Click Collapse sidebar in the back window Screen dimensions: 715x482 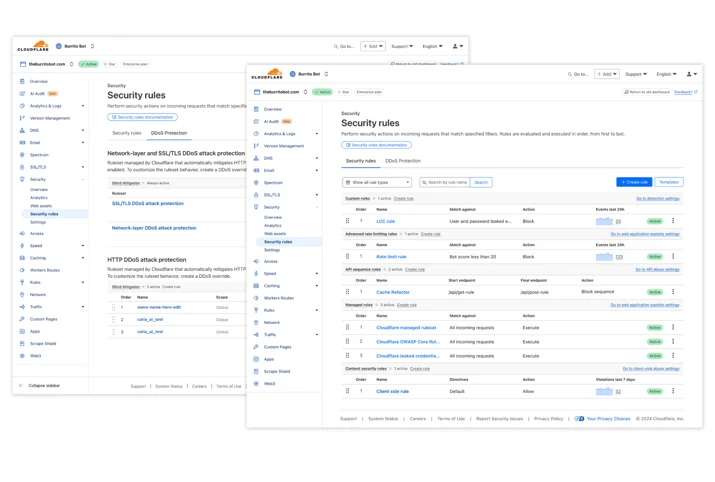click(40, 386)
